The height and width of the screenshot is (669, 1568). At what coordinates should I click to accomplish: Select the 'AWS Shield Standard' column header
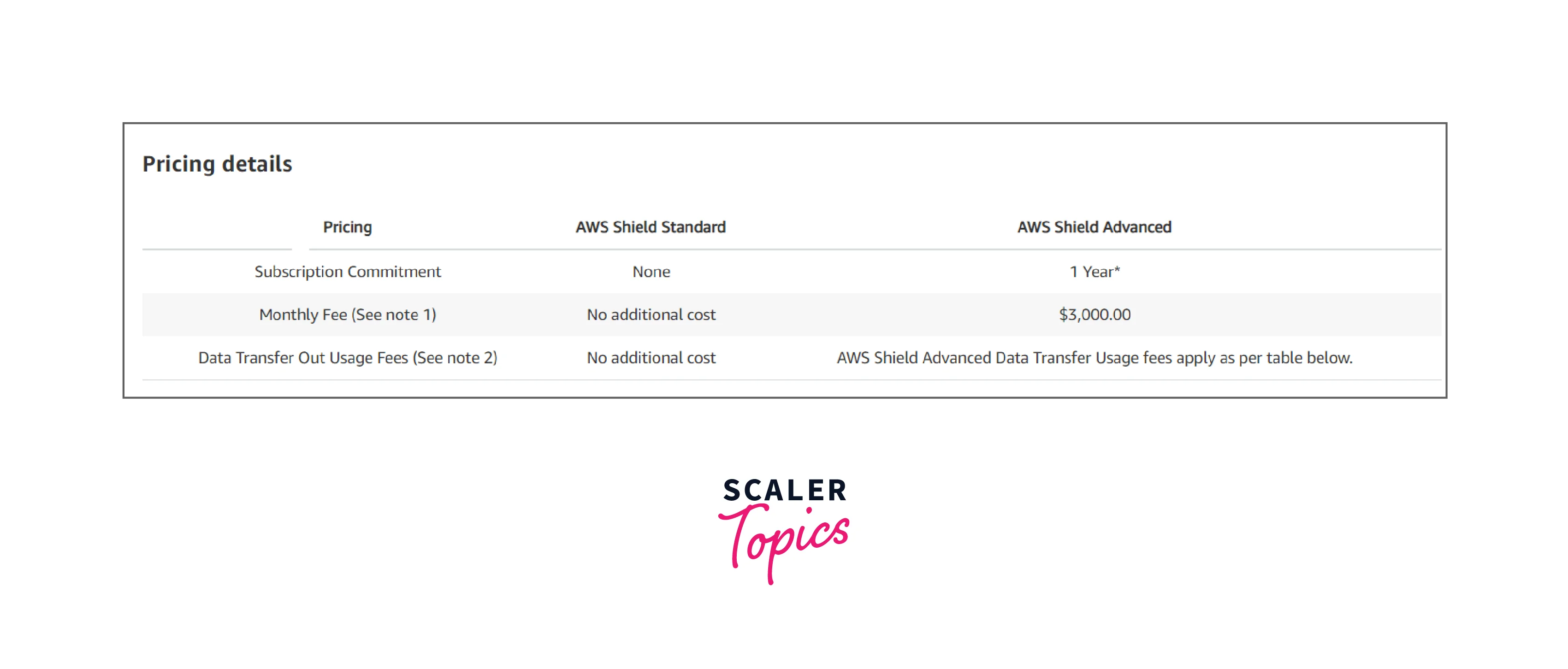(651, 227)
